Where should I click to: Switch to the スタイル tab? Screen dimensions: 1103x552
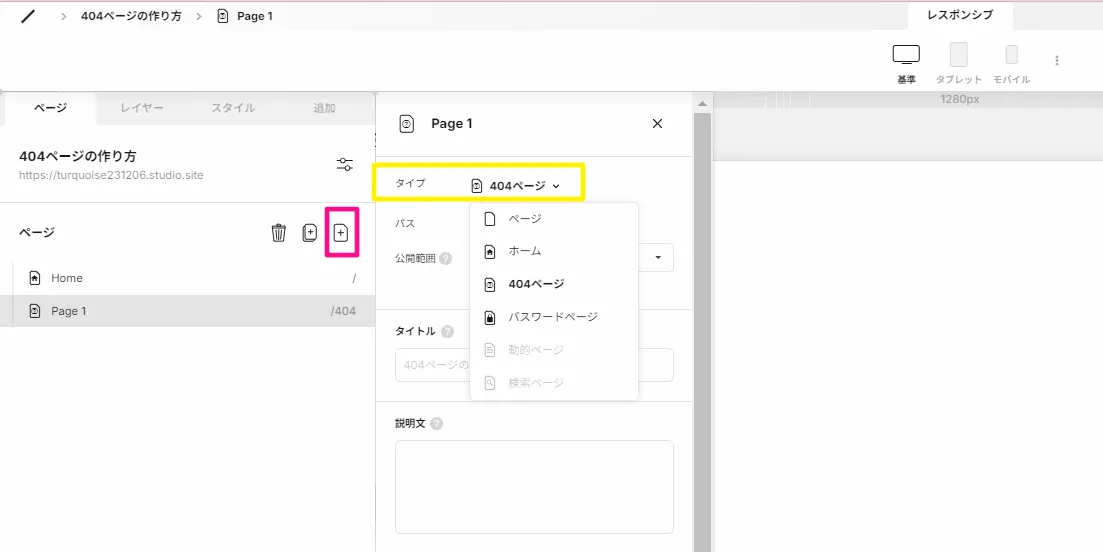233,108
